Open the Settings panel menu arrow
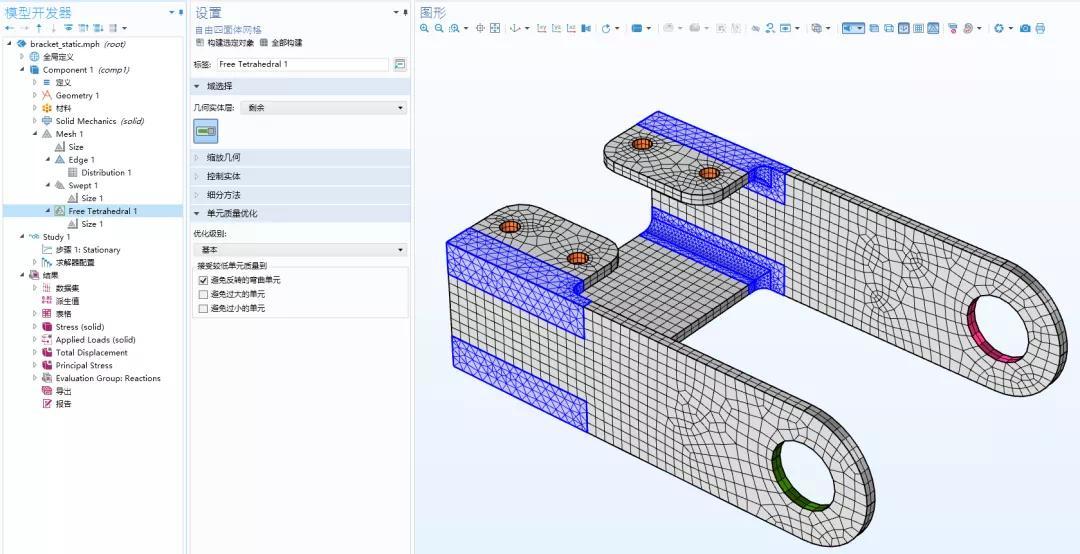The width and height of the screenshot is (1080, 554). coord(396,12)
